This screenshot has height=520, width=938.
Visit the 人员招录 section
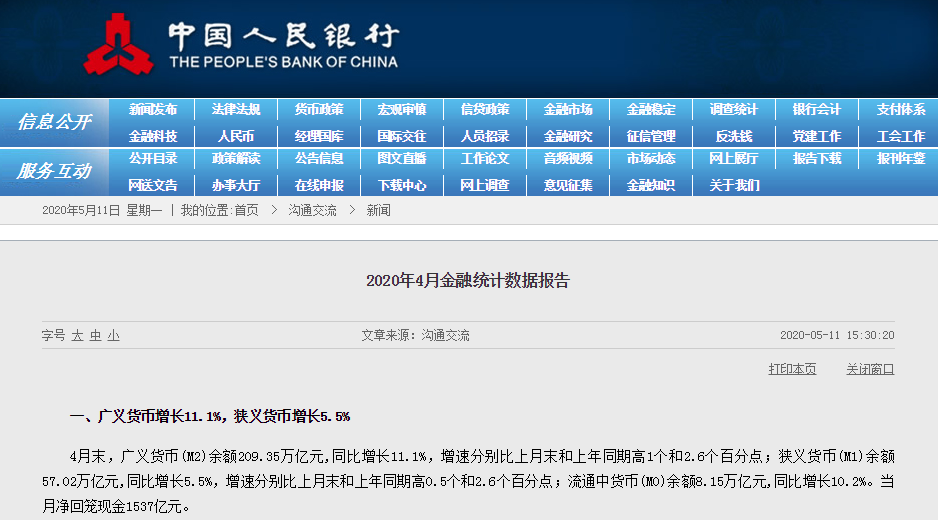pos(485,136)
